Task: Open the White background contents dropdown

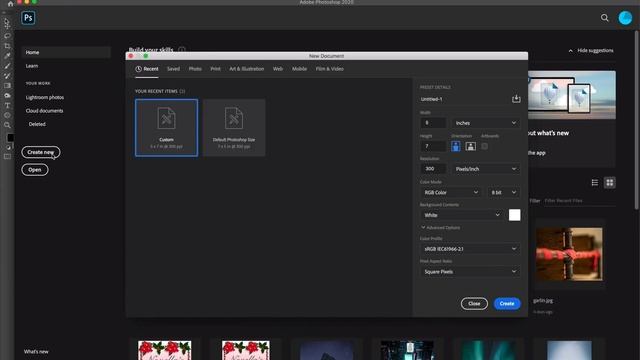Action: click(462, 215)
